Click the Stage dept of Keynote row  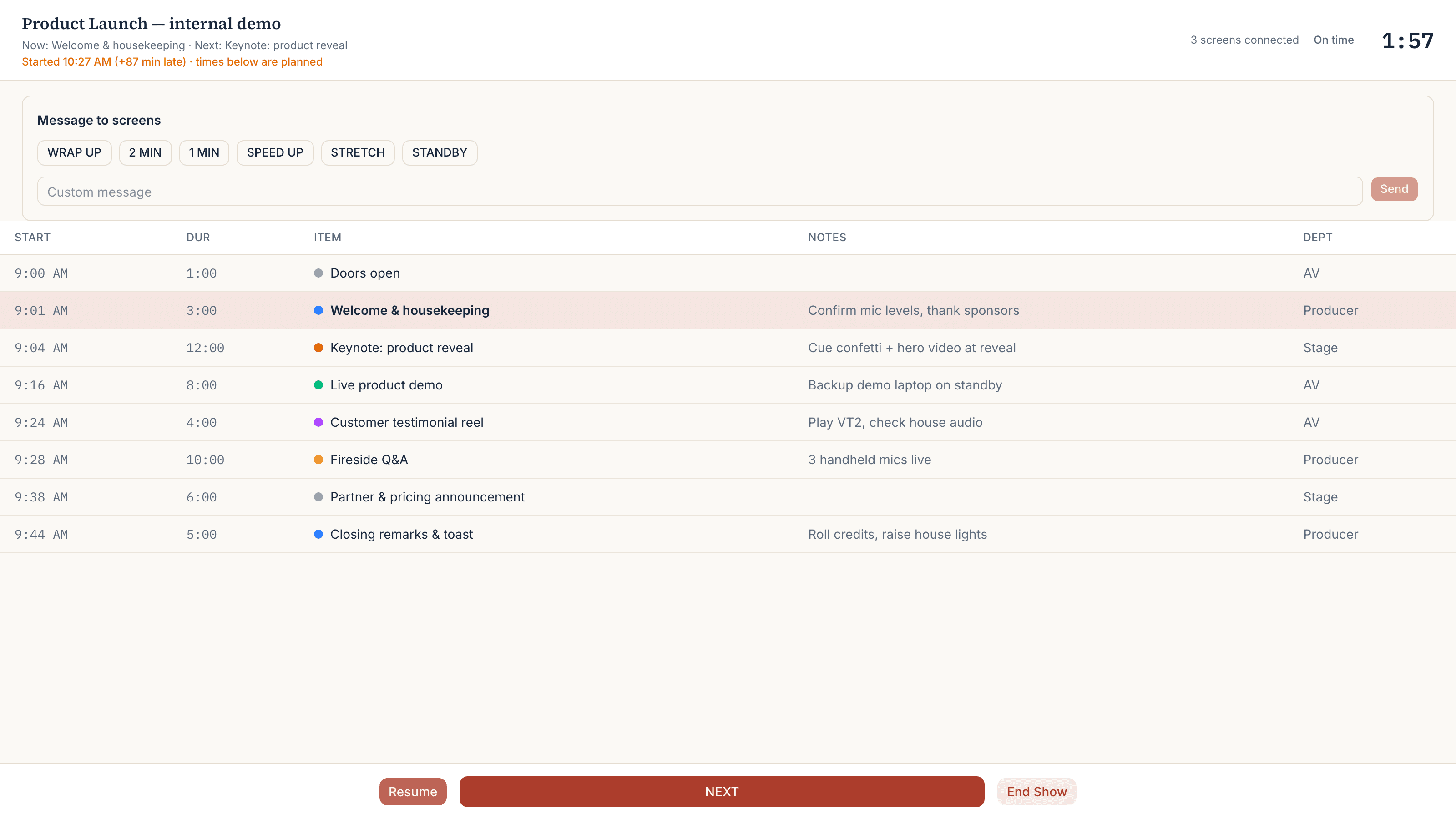click(x=1320, y=348)
